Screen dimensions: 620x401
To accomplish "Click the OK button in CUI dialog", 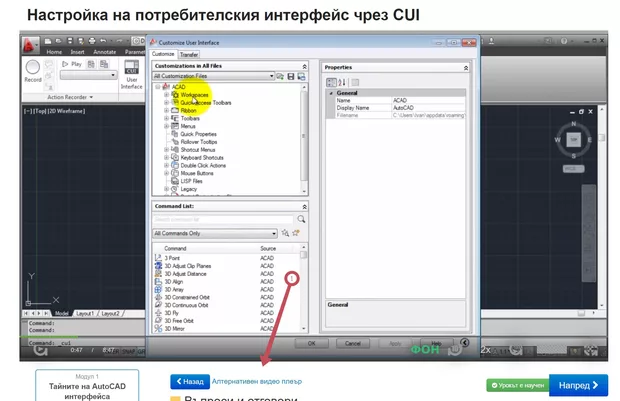I will [312, 343].
